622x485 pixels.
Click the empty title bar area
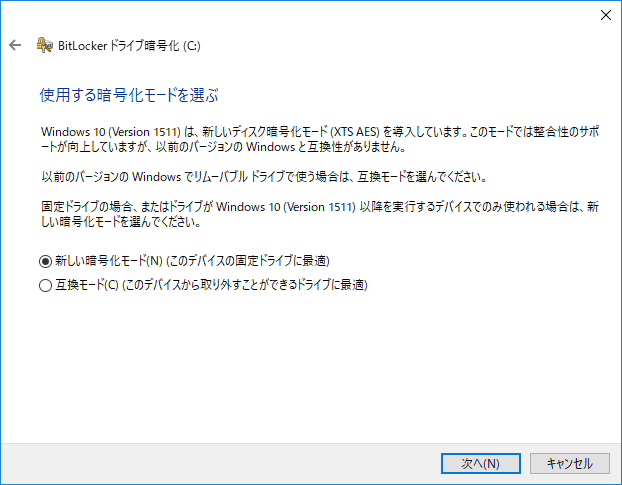click(300, 15)
